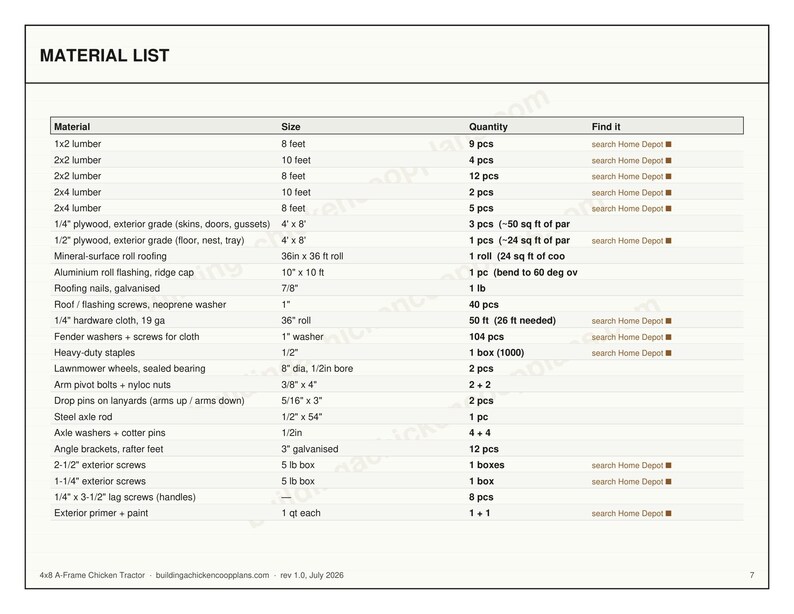This screenshot has width=794, height=614.
Task: Click the icon beside Fender washers Home Depot link
Action: click(x=668, y=337)
